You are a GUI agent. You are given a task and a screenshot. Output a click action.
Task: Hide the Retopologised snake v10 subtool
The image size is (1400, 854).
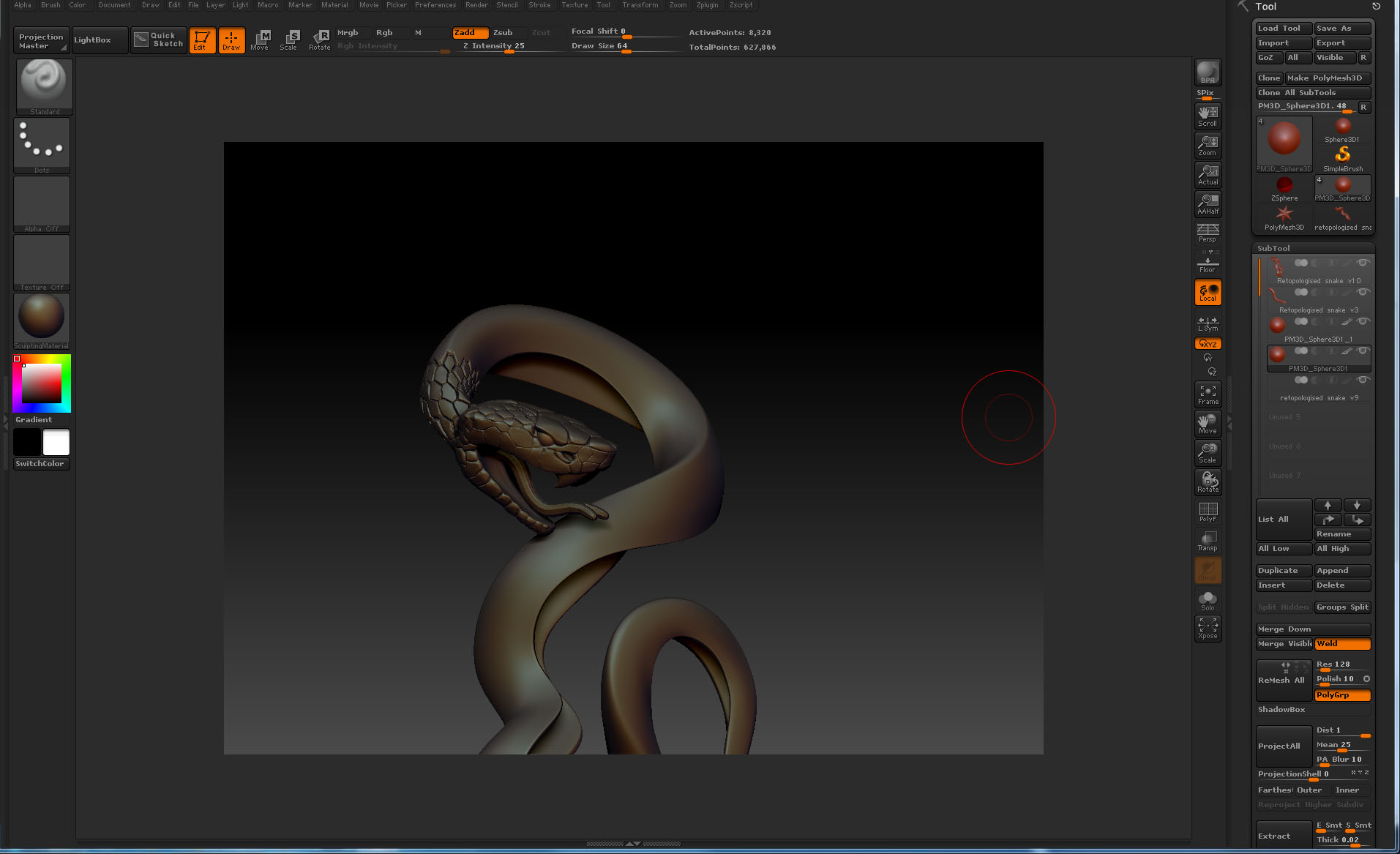pyautogui.click(x=1363, y=263)
